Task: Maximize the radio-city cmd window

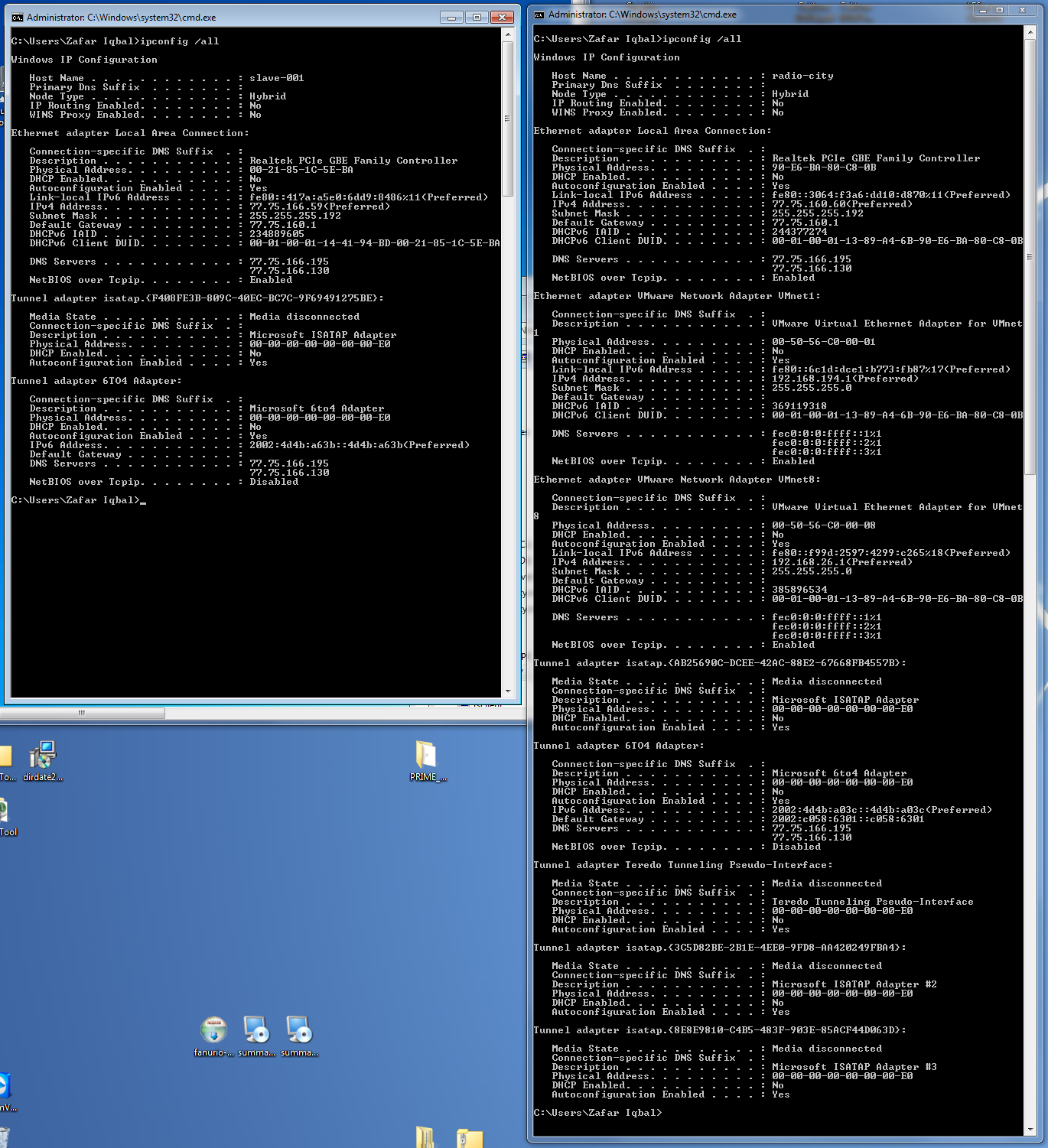Action: click(x=999, y=11)
